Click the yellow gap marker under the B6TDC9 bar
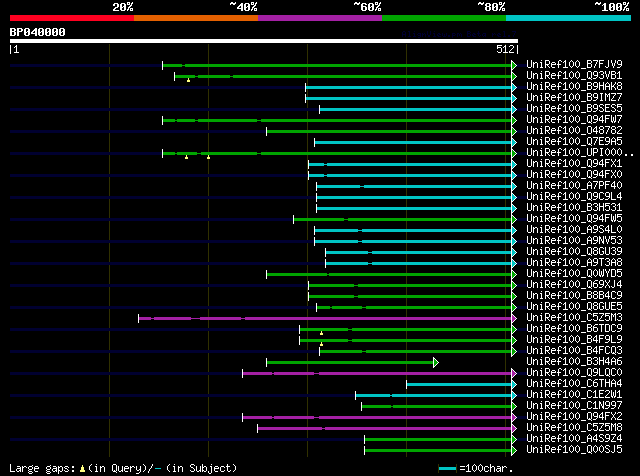640x476 pixels. pyautogui.click(x=321, y=334)
